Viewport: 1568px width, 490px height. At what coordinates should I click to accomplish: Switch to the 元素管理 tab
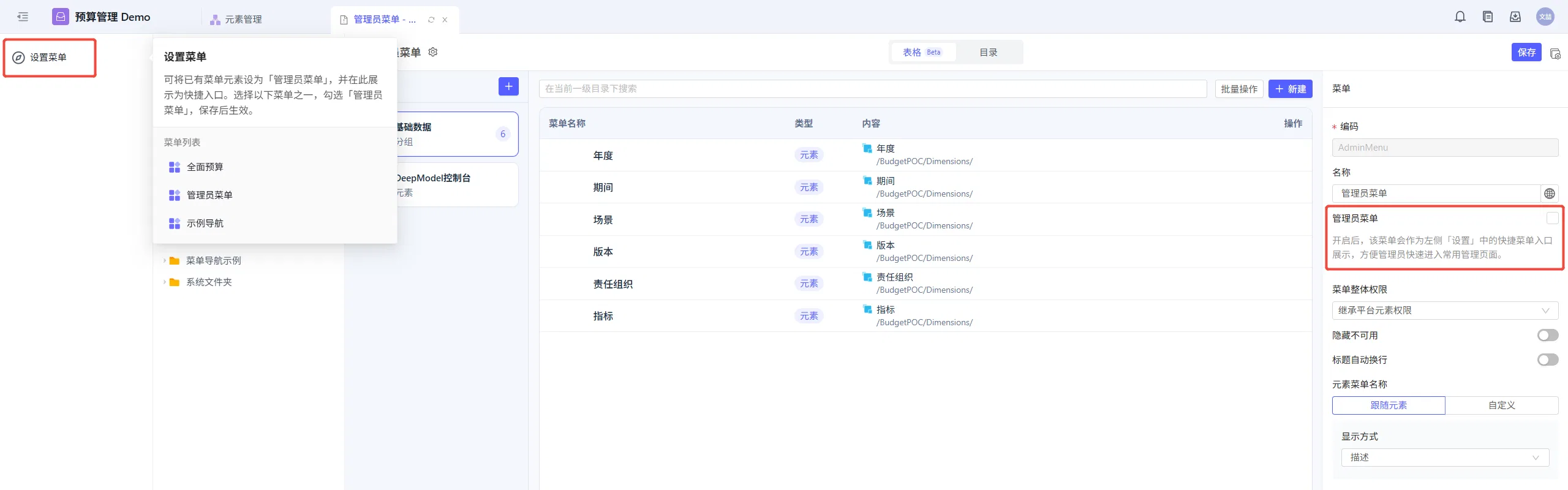[x=236, y=20]
